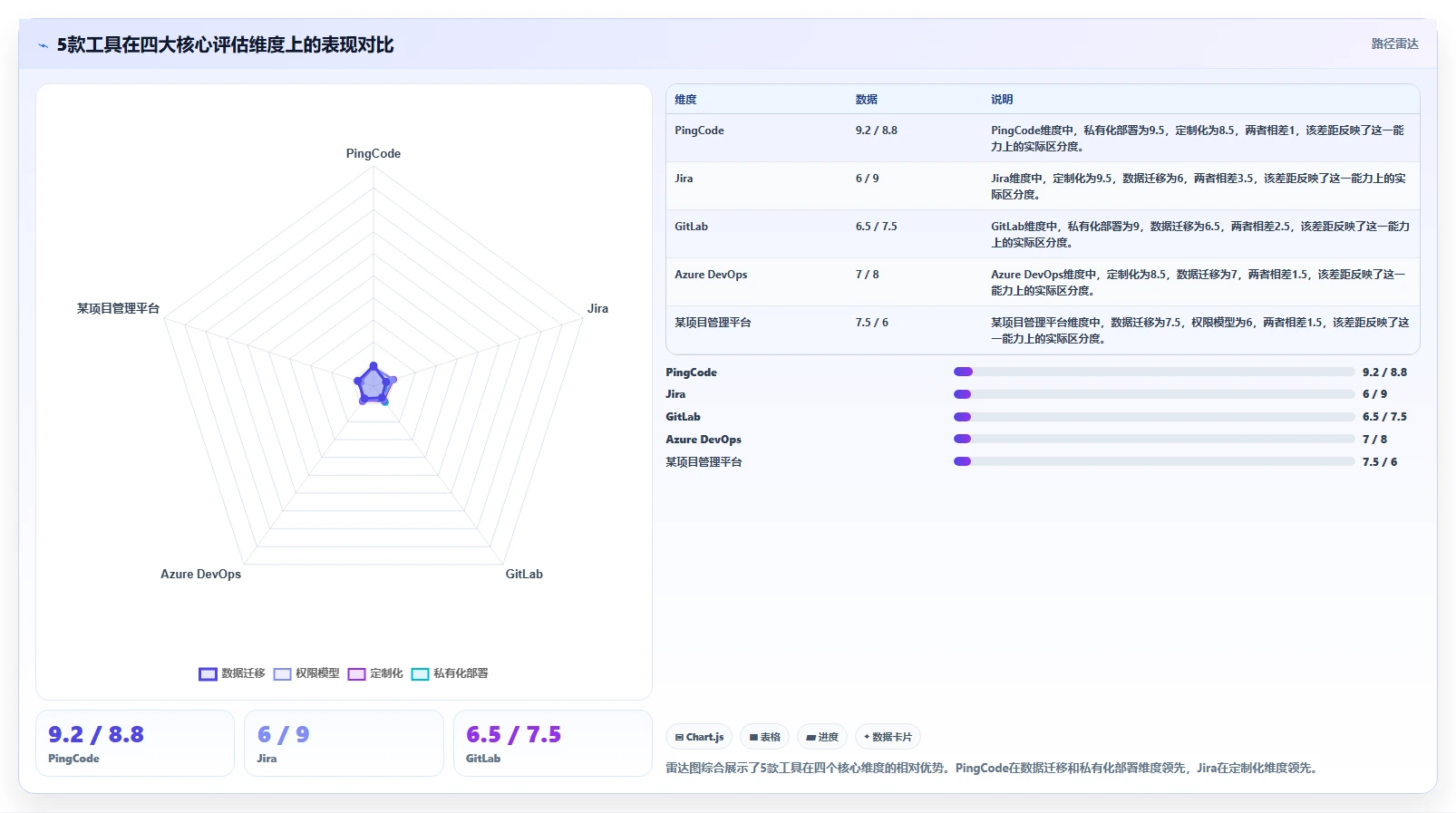Click the 说明 column header
This screenshot has width=1456, height=813.
tap(1002, 100)
